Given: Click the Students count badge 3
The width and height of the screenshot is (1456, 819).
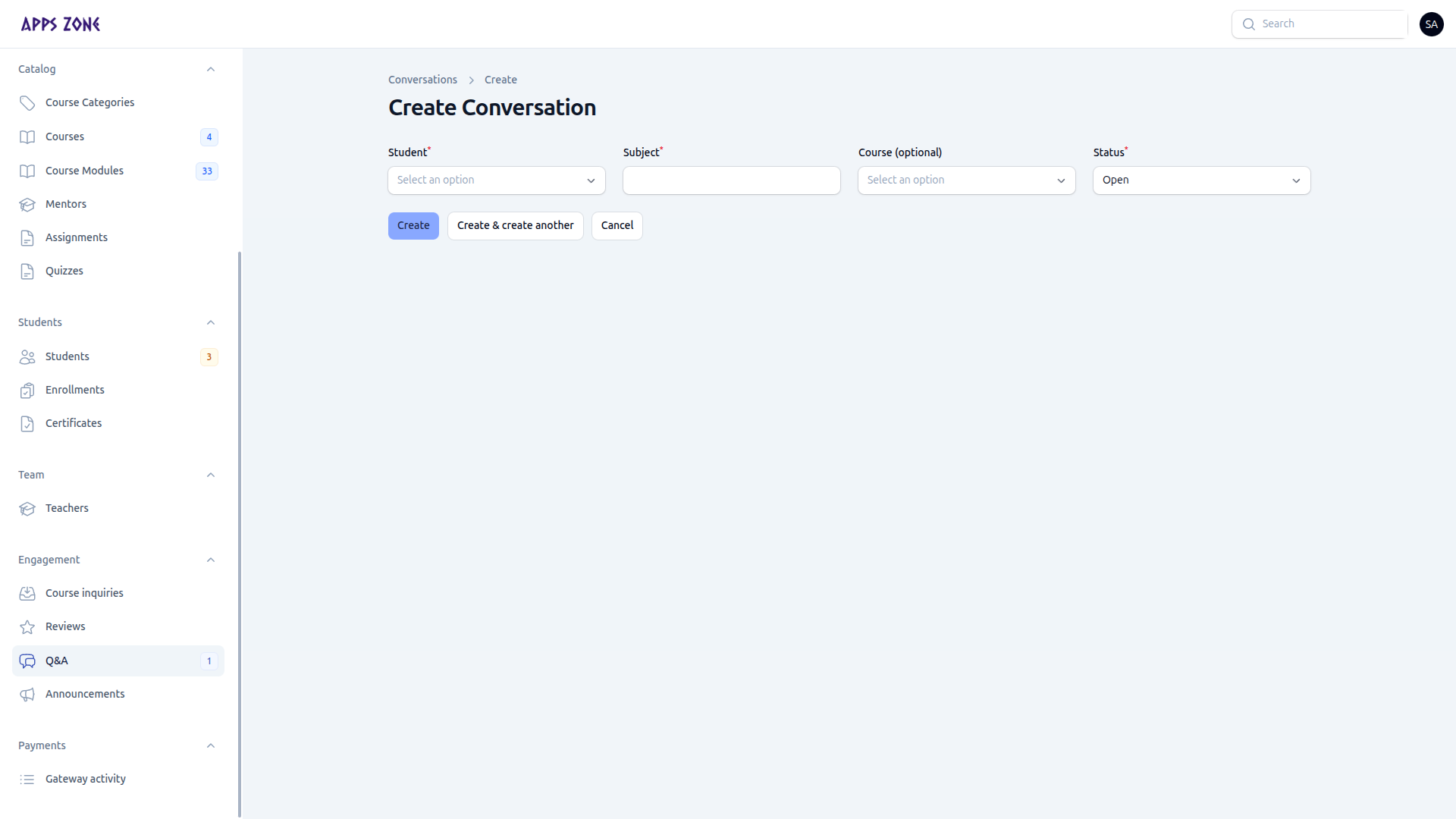Looking at the screenshot, I should pyautogui.click(x=209, y=357).
